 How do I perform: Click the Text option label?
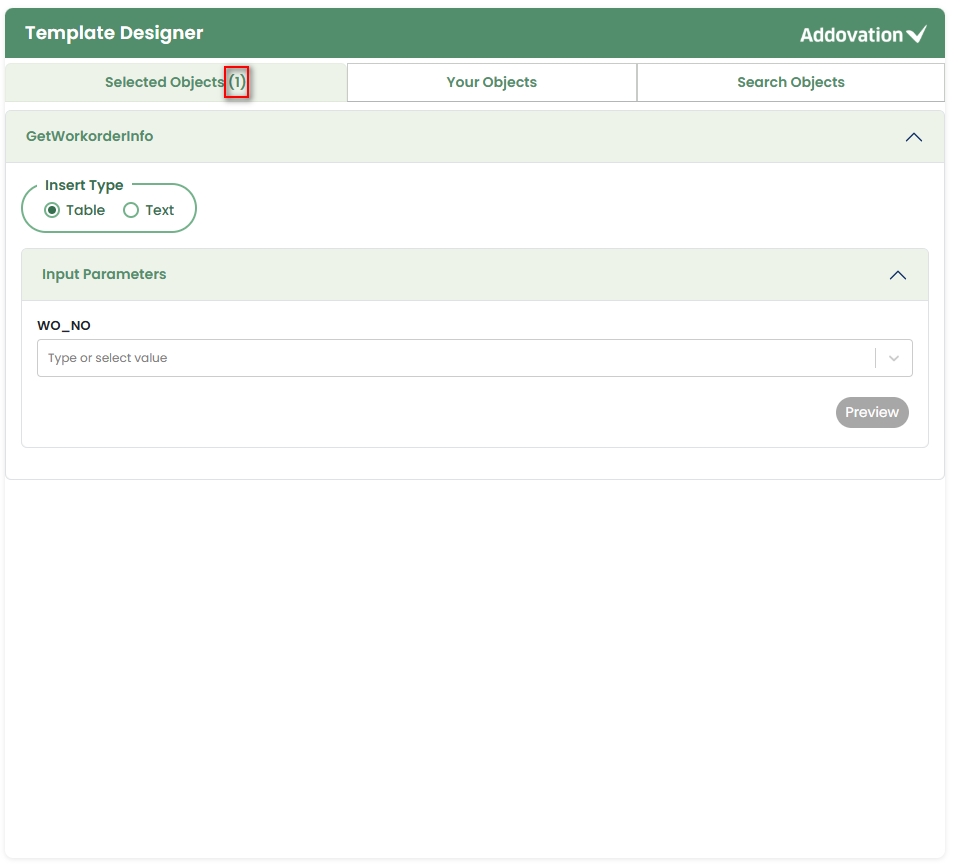[x=160, y=210]
